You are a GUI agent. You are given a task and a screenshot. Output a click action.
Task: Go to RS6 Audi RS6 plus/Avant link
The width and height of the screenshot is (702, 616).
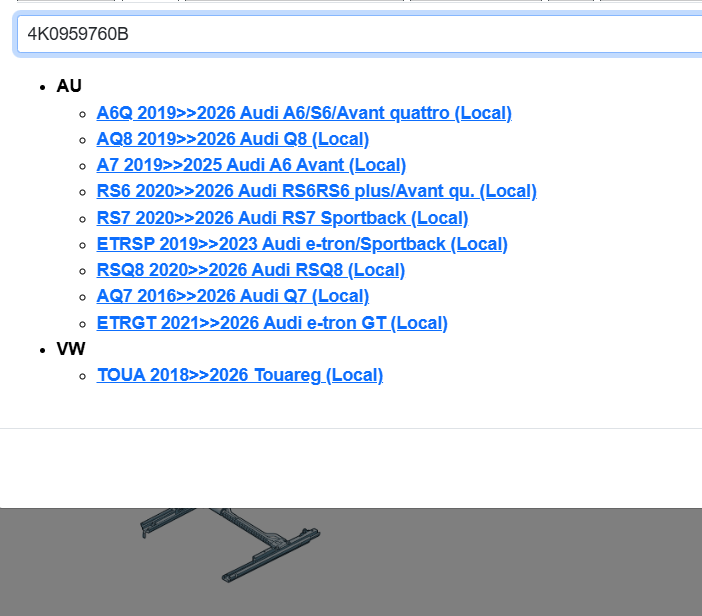pos(316,191)
